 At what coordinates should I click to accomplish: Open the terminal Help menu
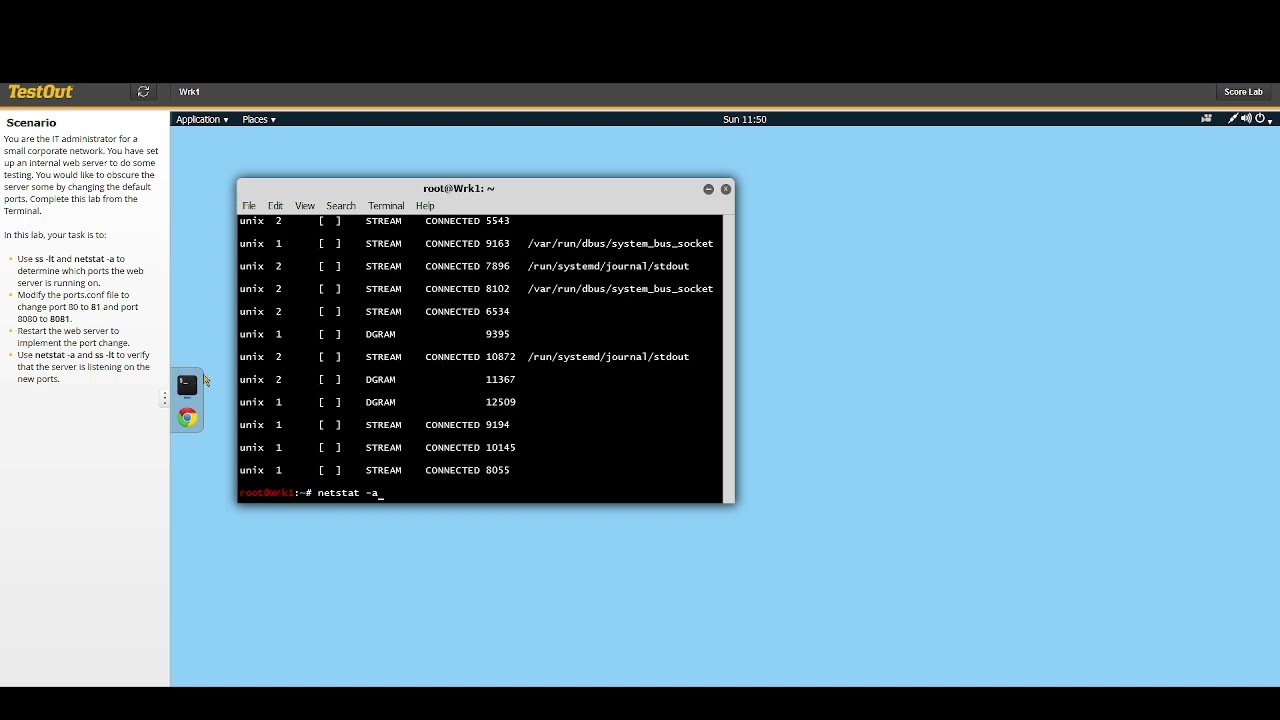point(425,206)
